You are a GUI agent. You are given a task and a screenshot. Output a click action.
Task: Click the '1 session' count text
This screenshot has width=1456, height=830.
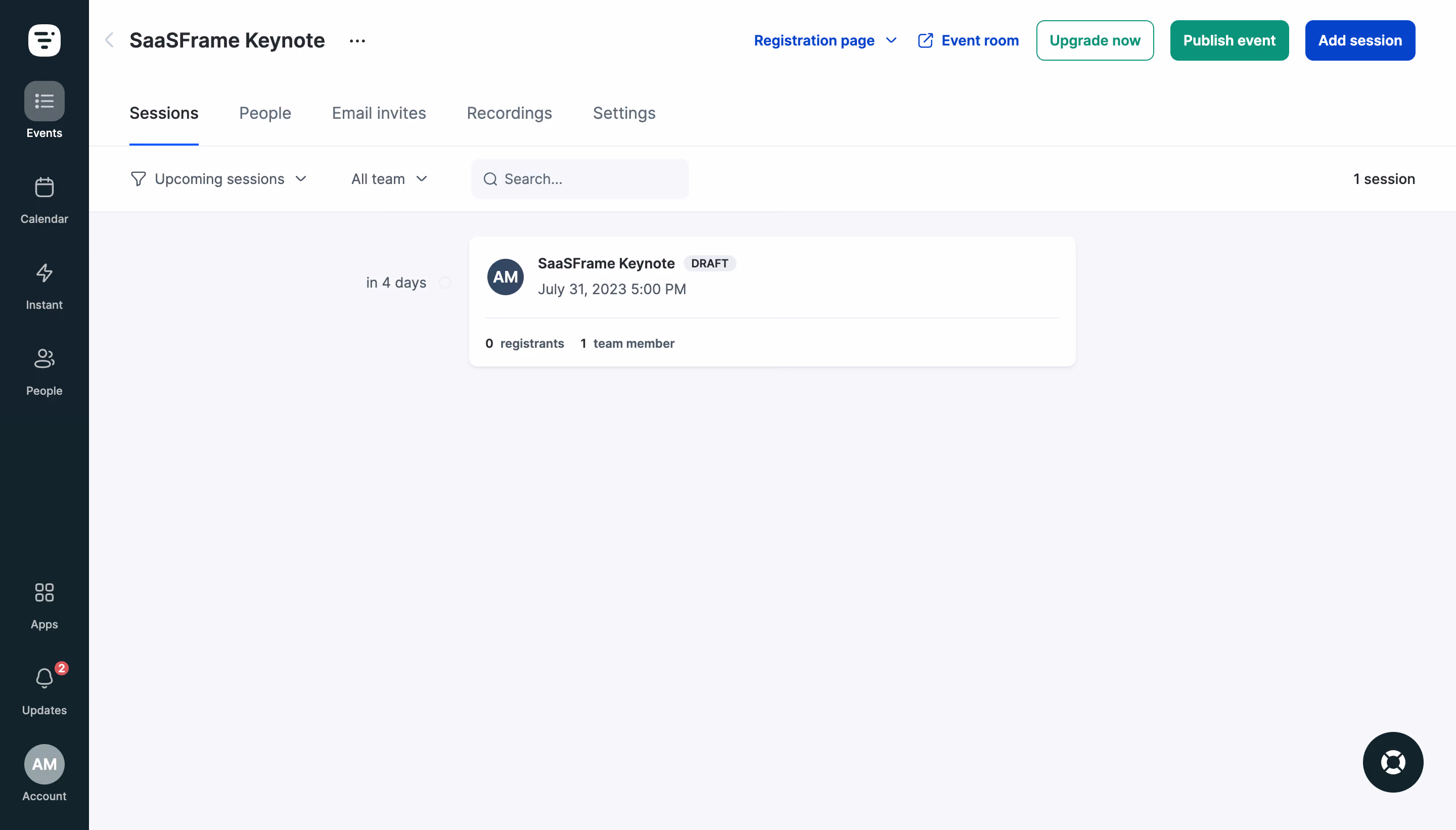coord(1384,179)
